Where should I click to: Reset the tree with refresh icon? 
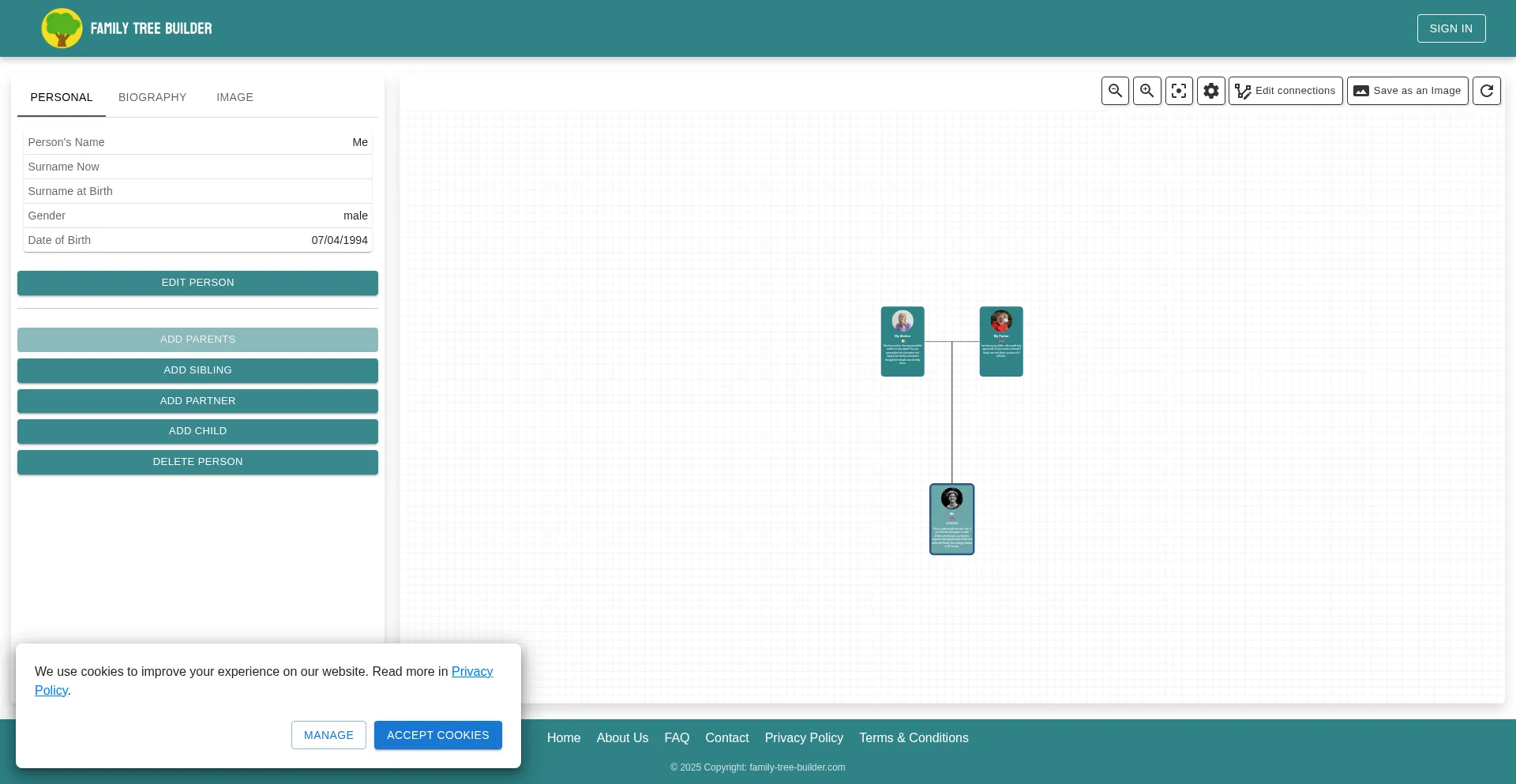pos(1486,91)
